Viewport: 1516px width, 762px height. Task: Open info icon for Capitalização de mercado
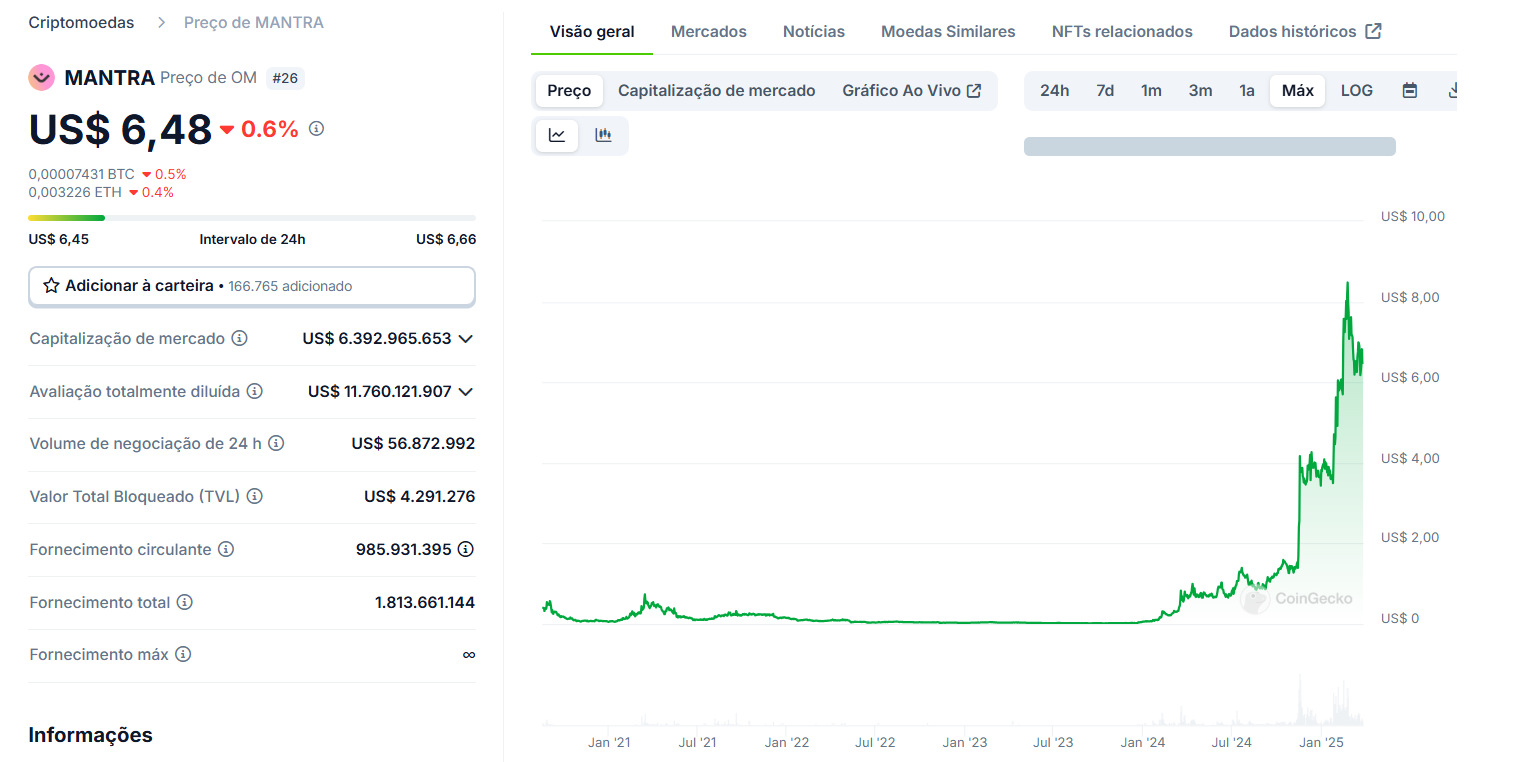point(239,339)
